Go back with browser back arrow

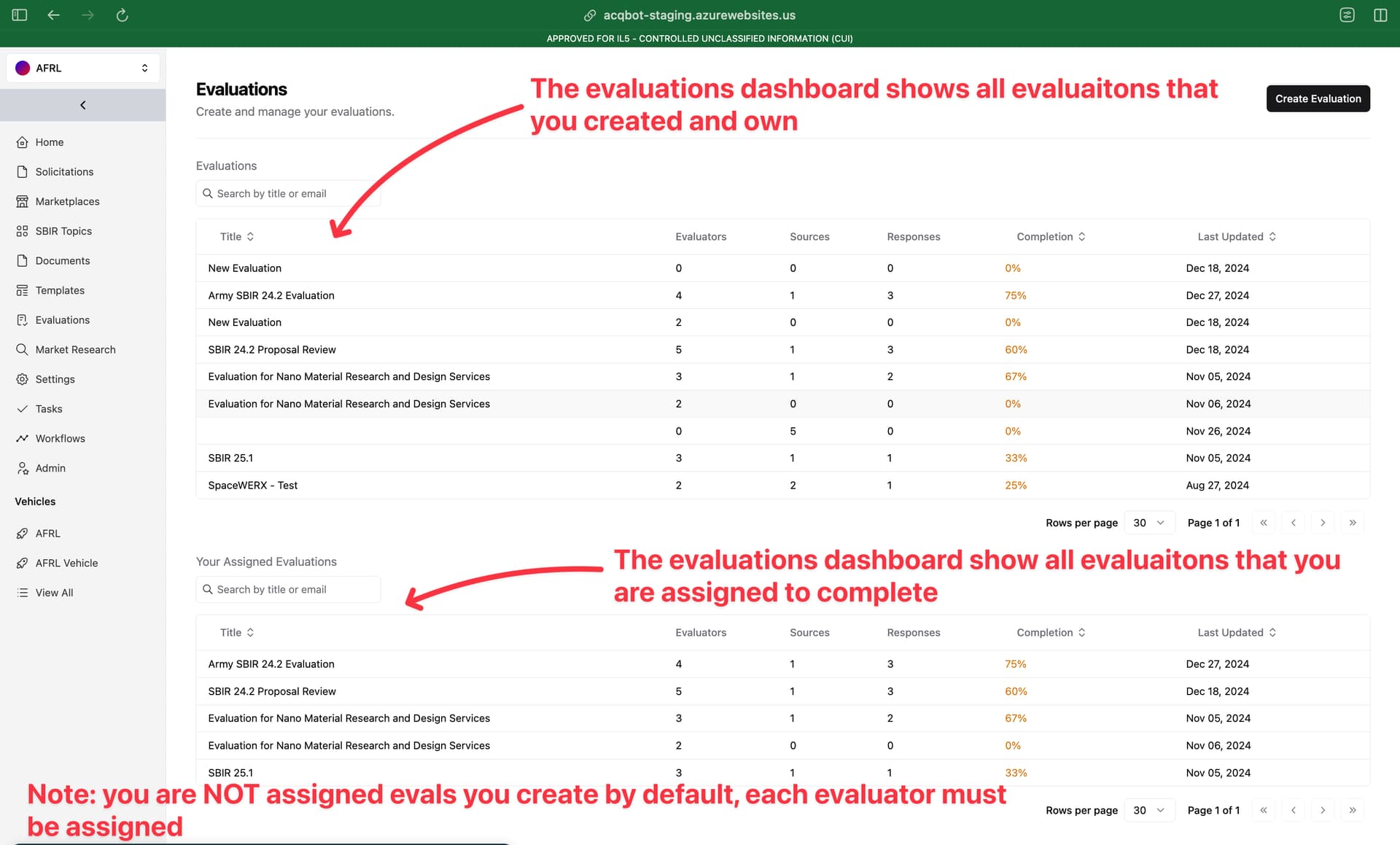coord(54,15)
